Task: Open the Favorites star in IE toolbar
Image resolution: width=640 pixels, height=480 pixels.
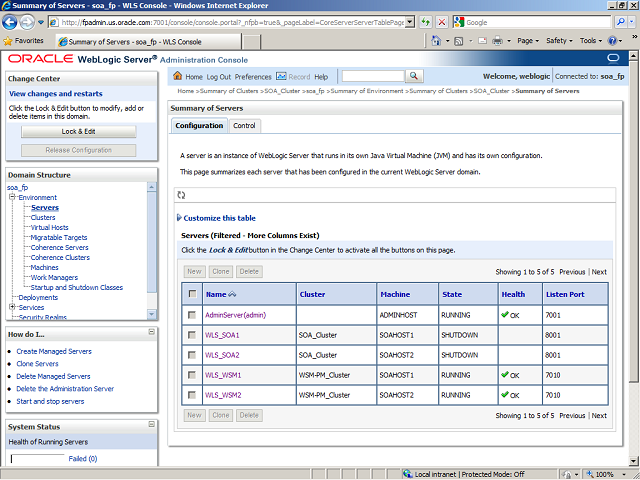Action: (x=8, y=41)
